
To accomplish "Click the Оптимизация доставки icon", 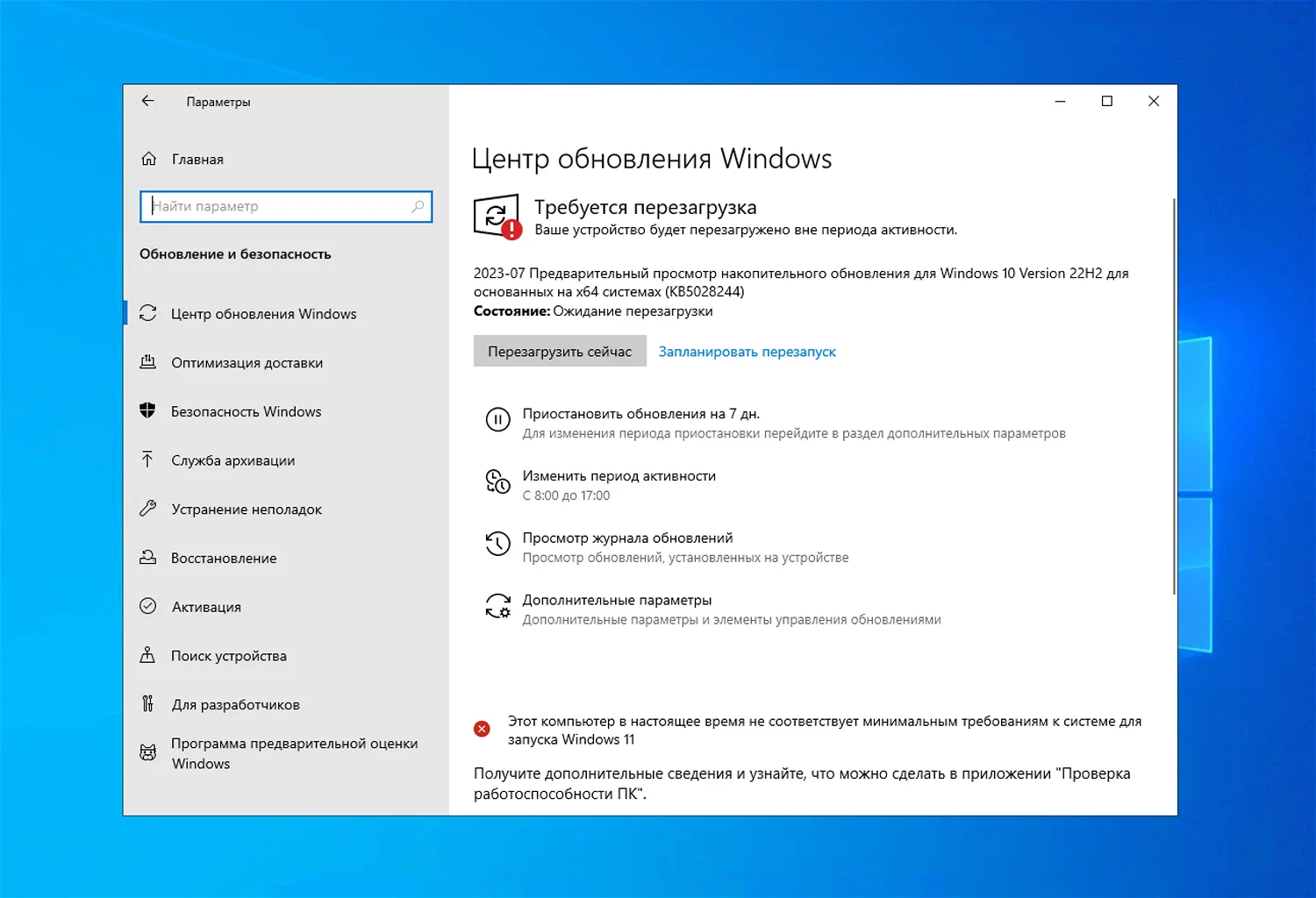I will [148, 362].
